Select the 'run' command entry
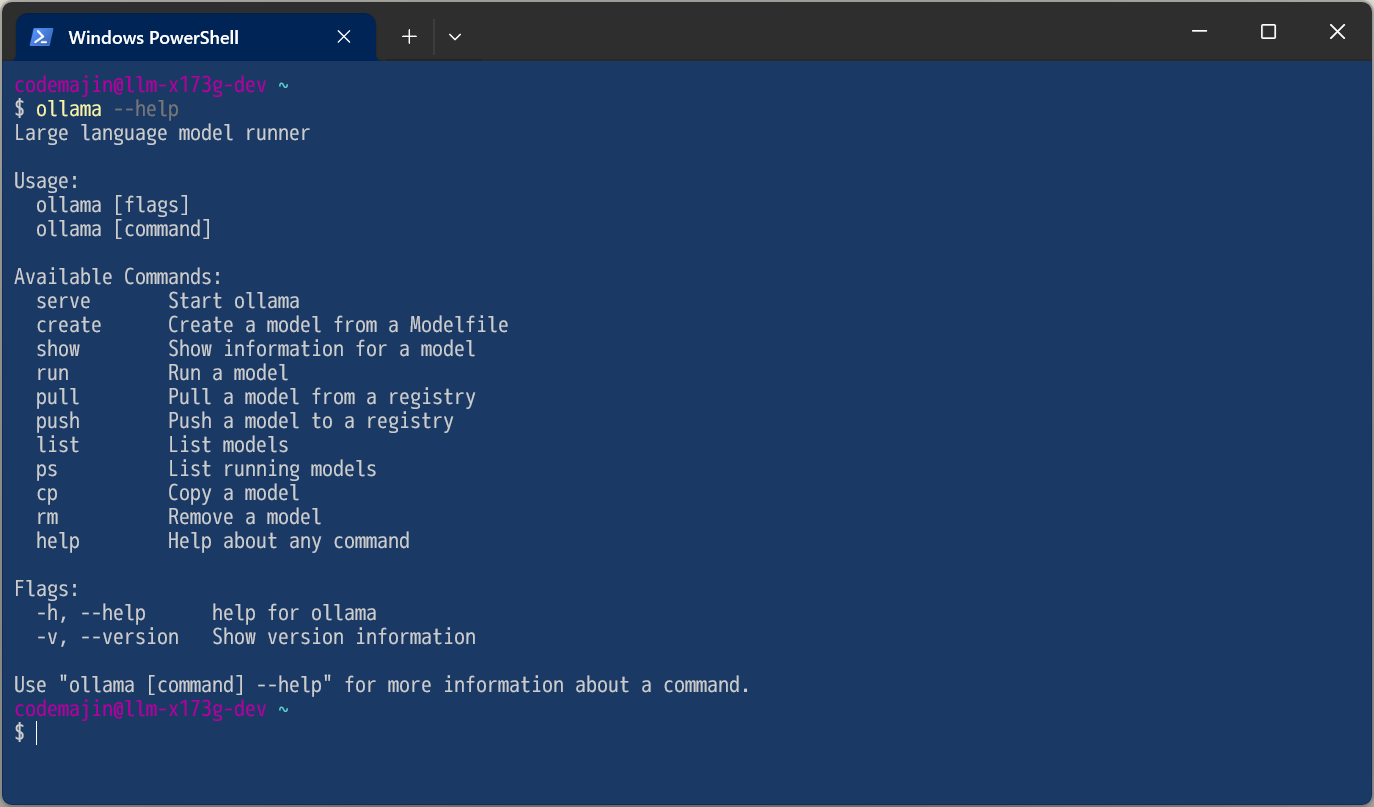The image size is (1374, 807). pyautogui.click(x=51, y=372)
